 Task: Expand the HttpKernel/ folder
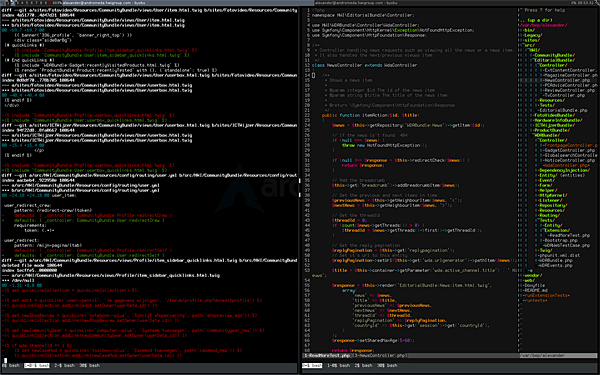point(552,195)
